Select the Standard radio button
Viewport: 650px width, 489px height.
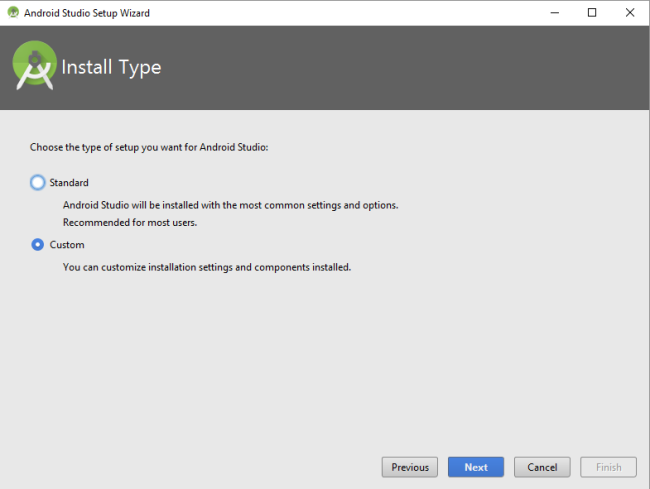point(38,182)
